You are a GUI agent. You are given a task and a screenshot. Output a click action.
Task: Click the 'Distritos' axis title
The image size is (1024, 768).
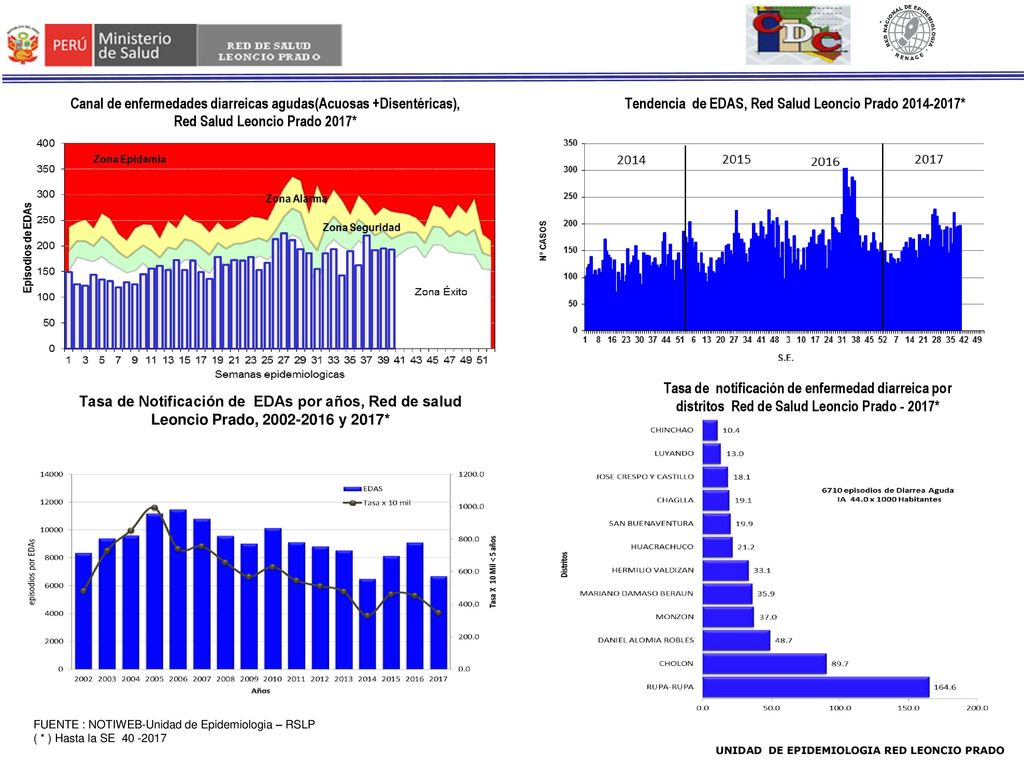[x=564, y=564]
